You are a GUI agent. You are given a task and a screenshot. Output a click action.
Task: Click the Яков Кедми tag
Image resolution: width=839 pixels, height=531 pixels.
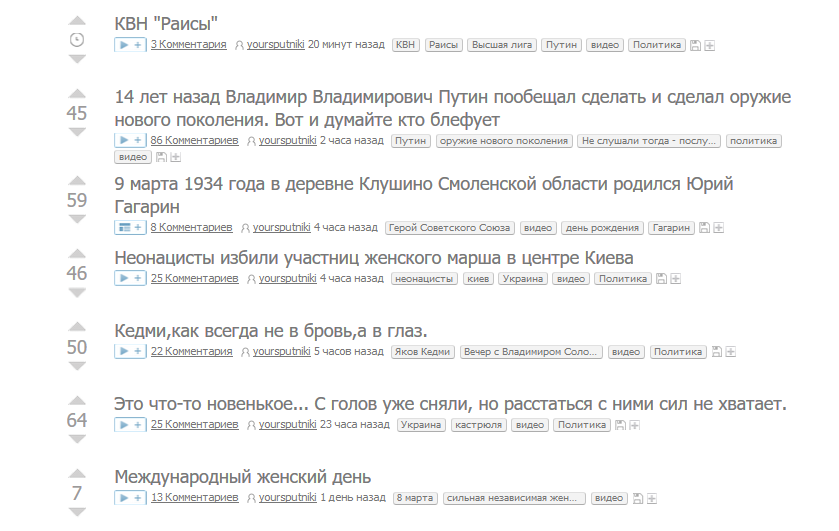click(422, 352)
